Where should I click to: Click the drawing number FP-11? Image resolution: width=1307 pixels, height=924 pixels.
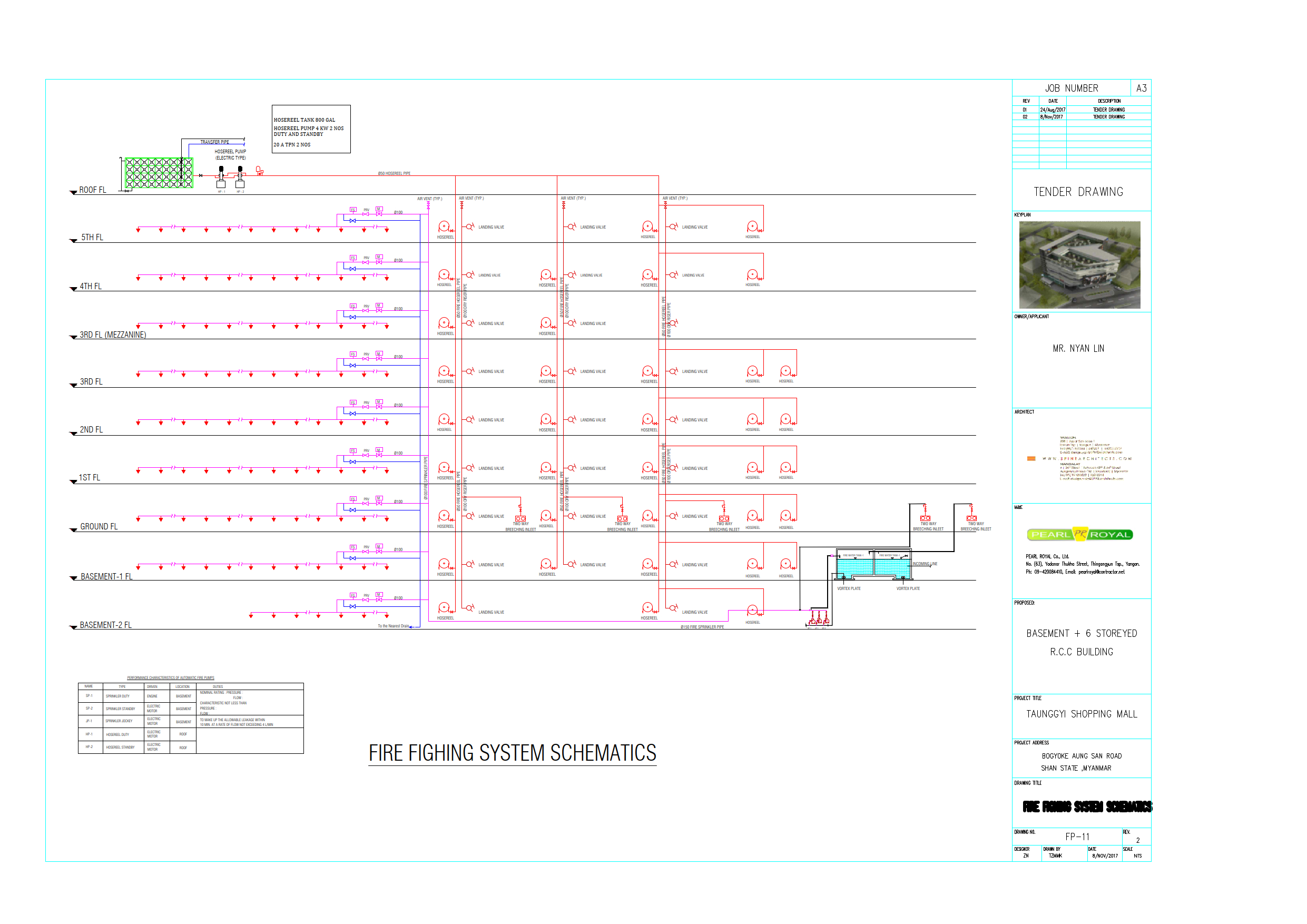1077,837
